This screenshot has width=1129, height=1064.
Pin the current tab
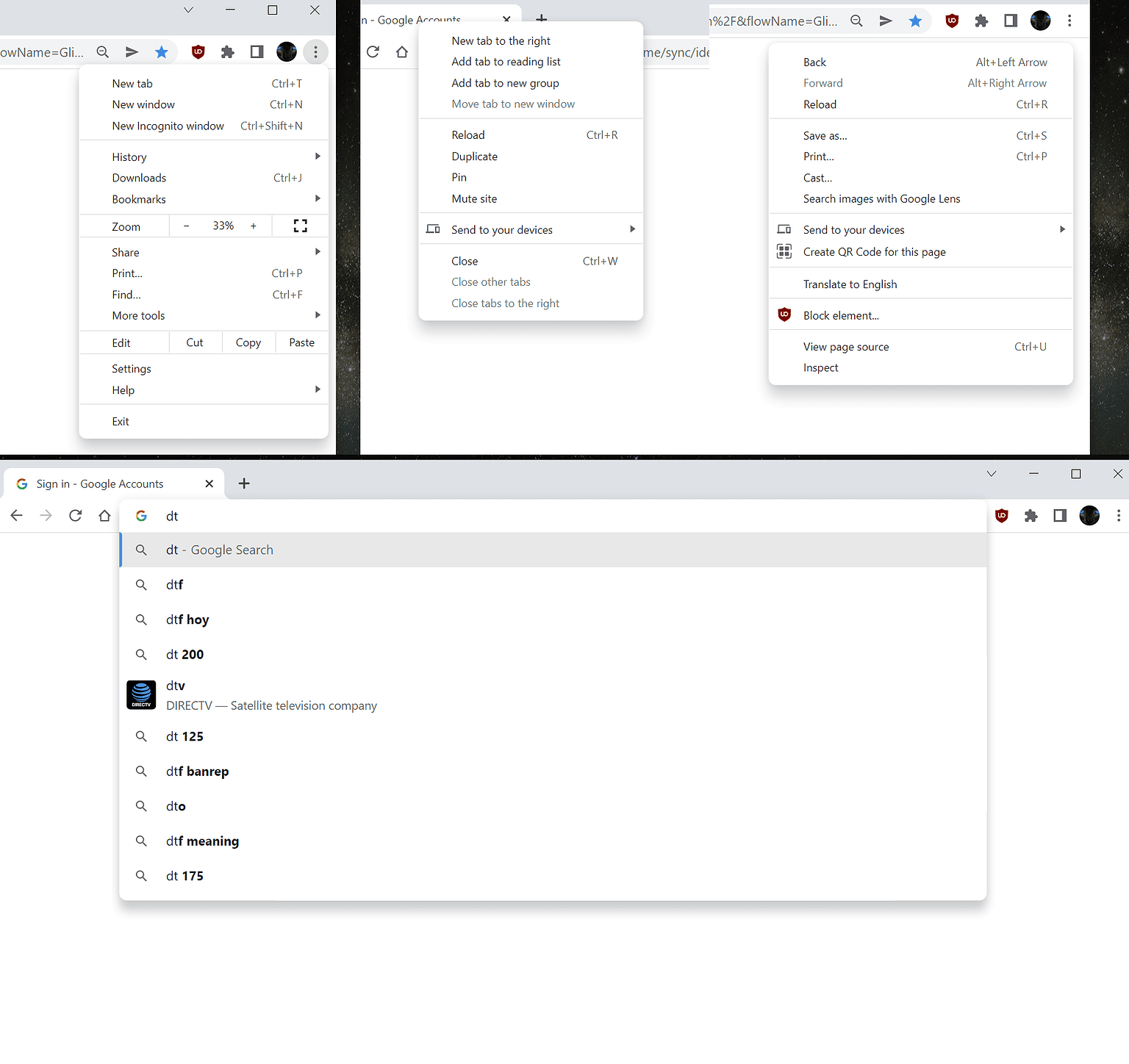459,177
